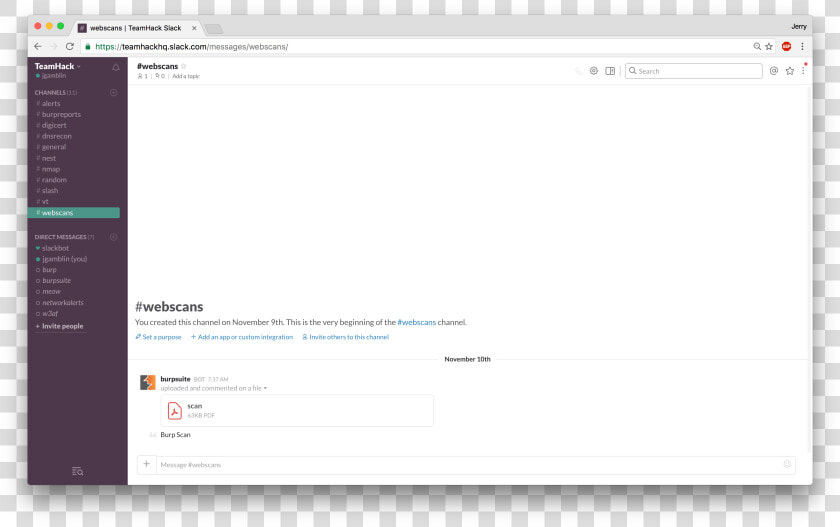Click the Search field in Slack
Image resolution: width=840 pixels, height=527 pixels.
[694, 71]
